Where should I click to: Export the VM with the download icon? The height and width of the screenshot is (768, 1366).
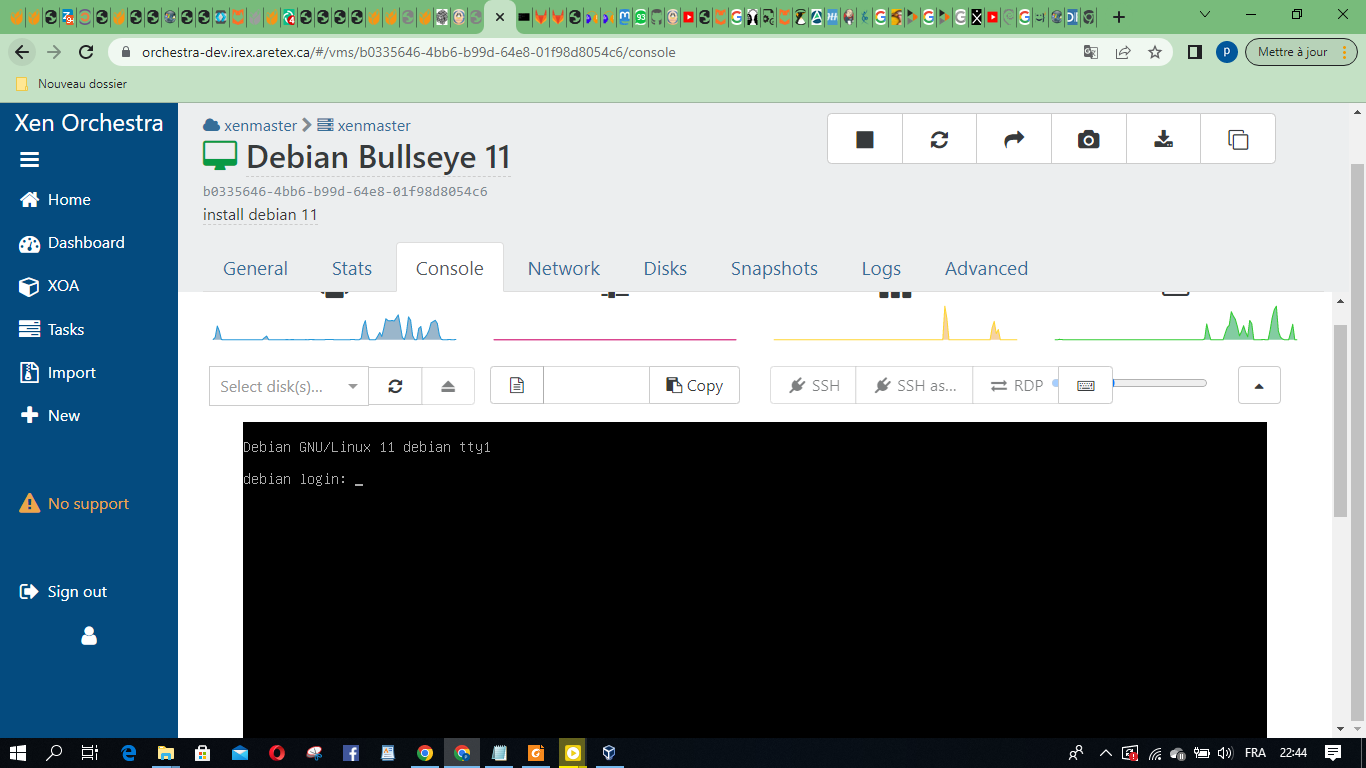1163,139
